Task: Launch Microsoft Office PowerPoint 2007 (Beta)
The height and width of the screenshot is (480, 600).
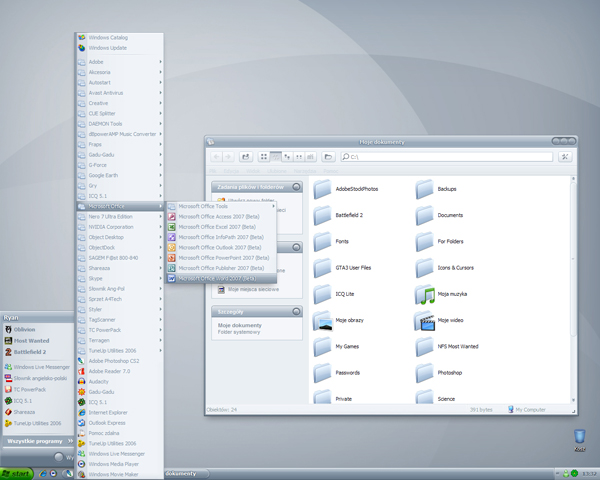Action: [x=222, y=258]
